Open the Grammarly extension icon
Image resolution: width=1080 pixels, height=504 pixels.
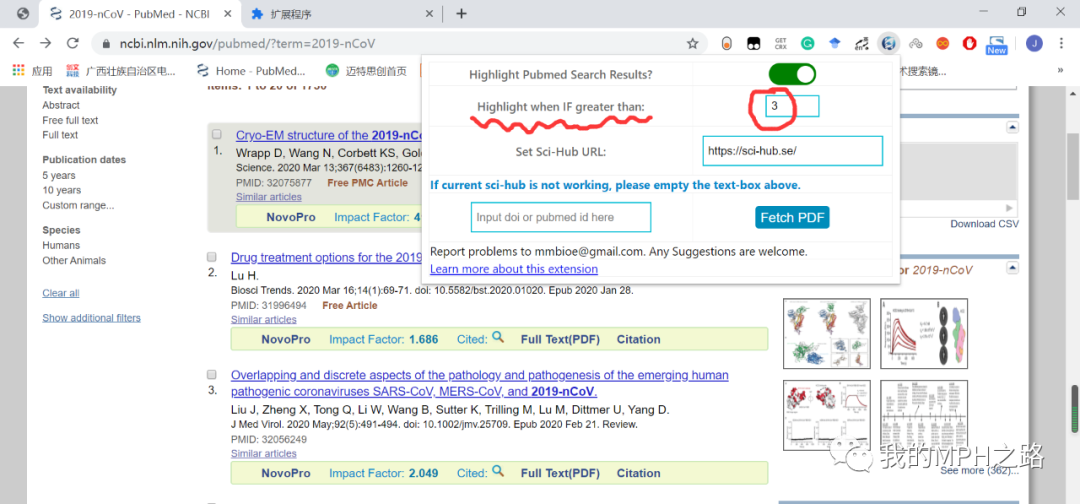point(807,43)
